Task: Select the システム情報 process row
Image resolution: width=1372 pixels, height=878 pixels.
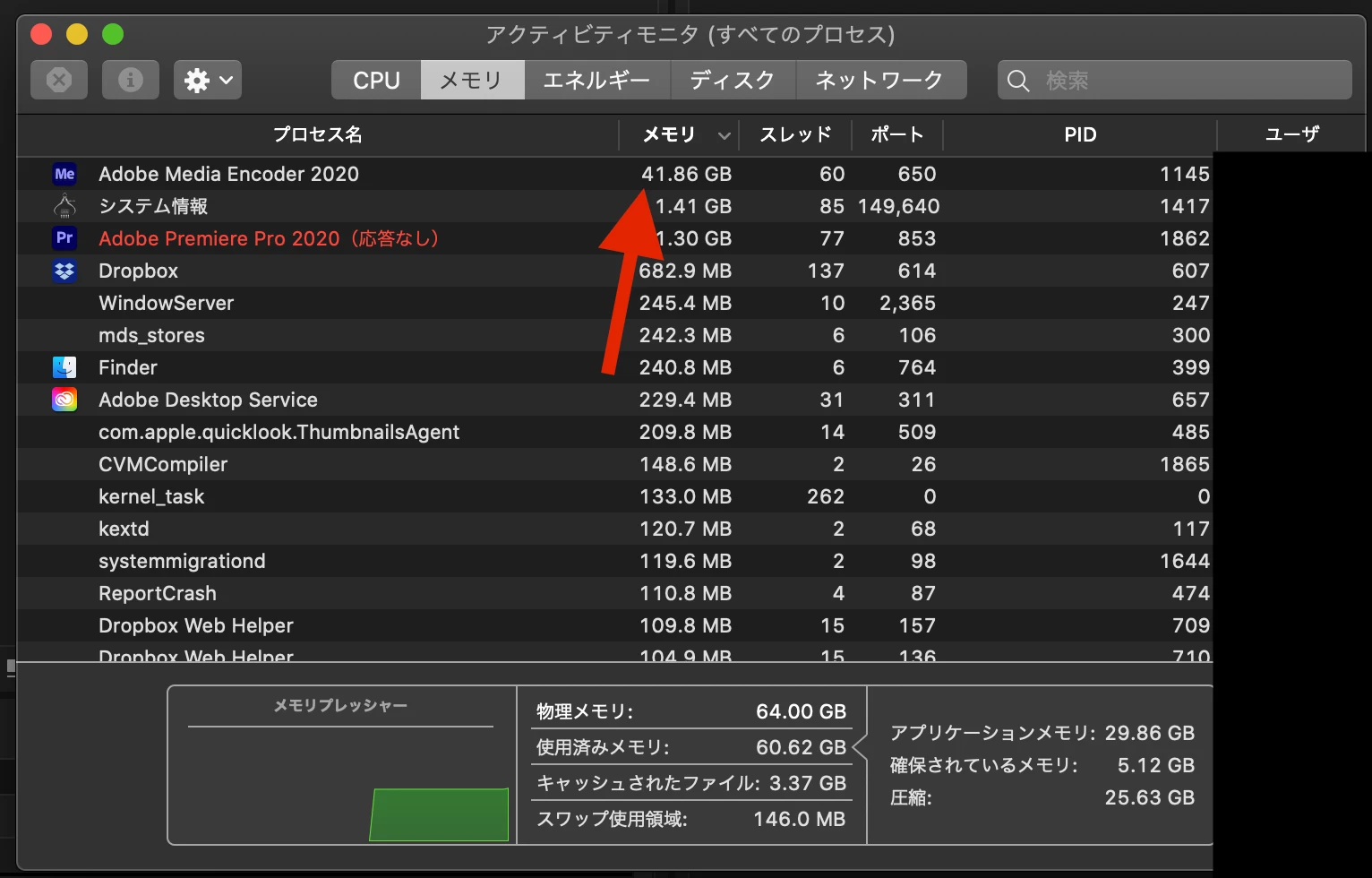Action: click(615, 206)
